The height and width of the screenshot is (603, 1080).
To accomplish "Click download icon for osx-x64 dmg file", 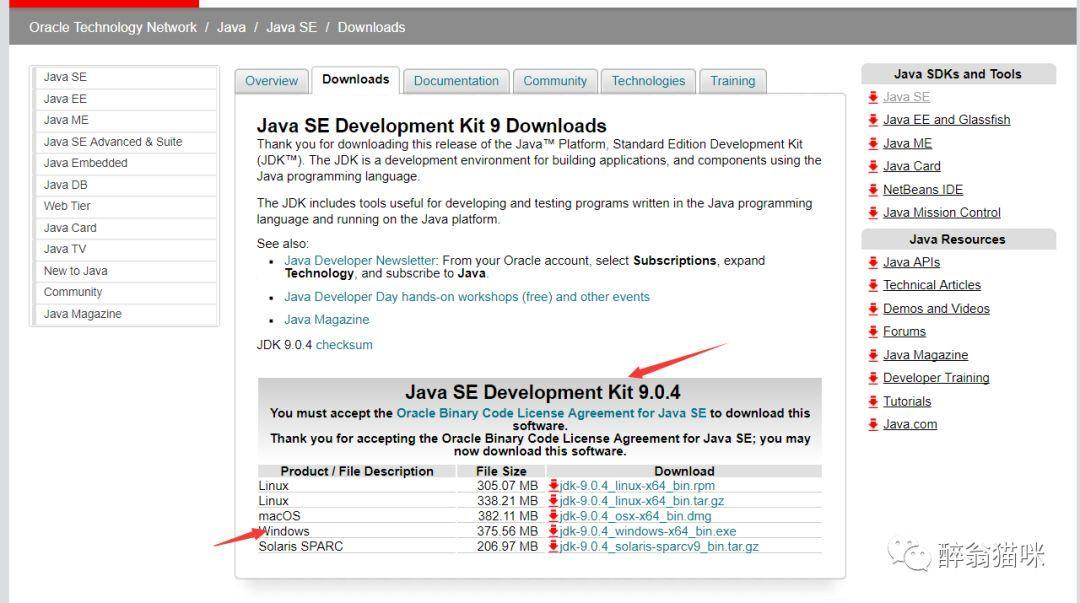I will pos(553,515).
